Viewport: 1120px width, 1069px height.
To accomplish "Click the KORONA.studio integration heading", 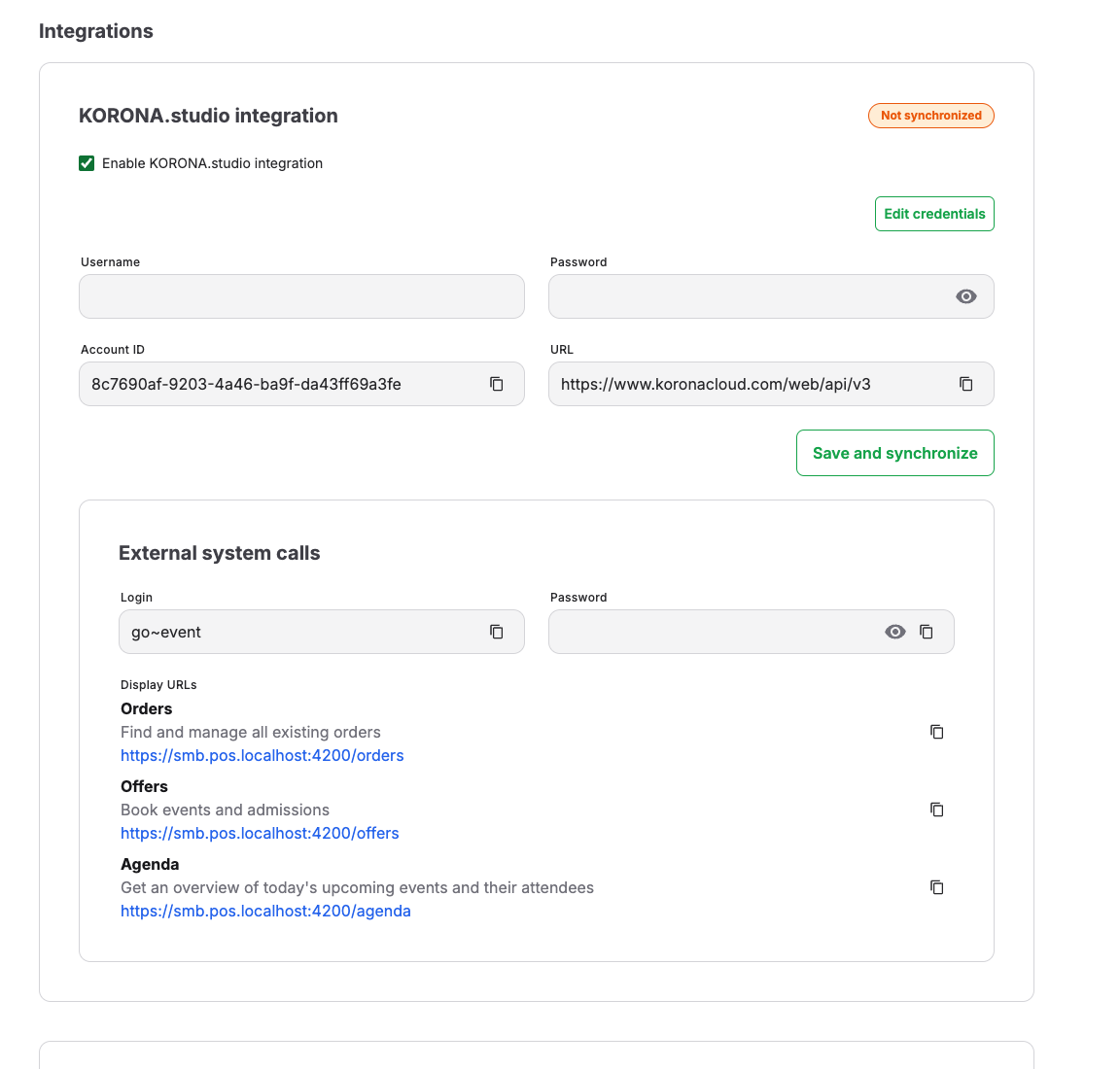I will [x=208, y=116].
